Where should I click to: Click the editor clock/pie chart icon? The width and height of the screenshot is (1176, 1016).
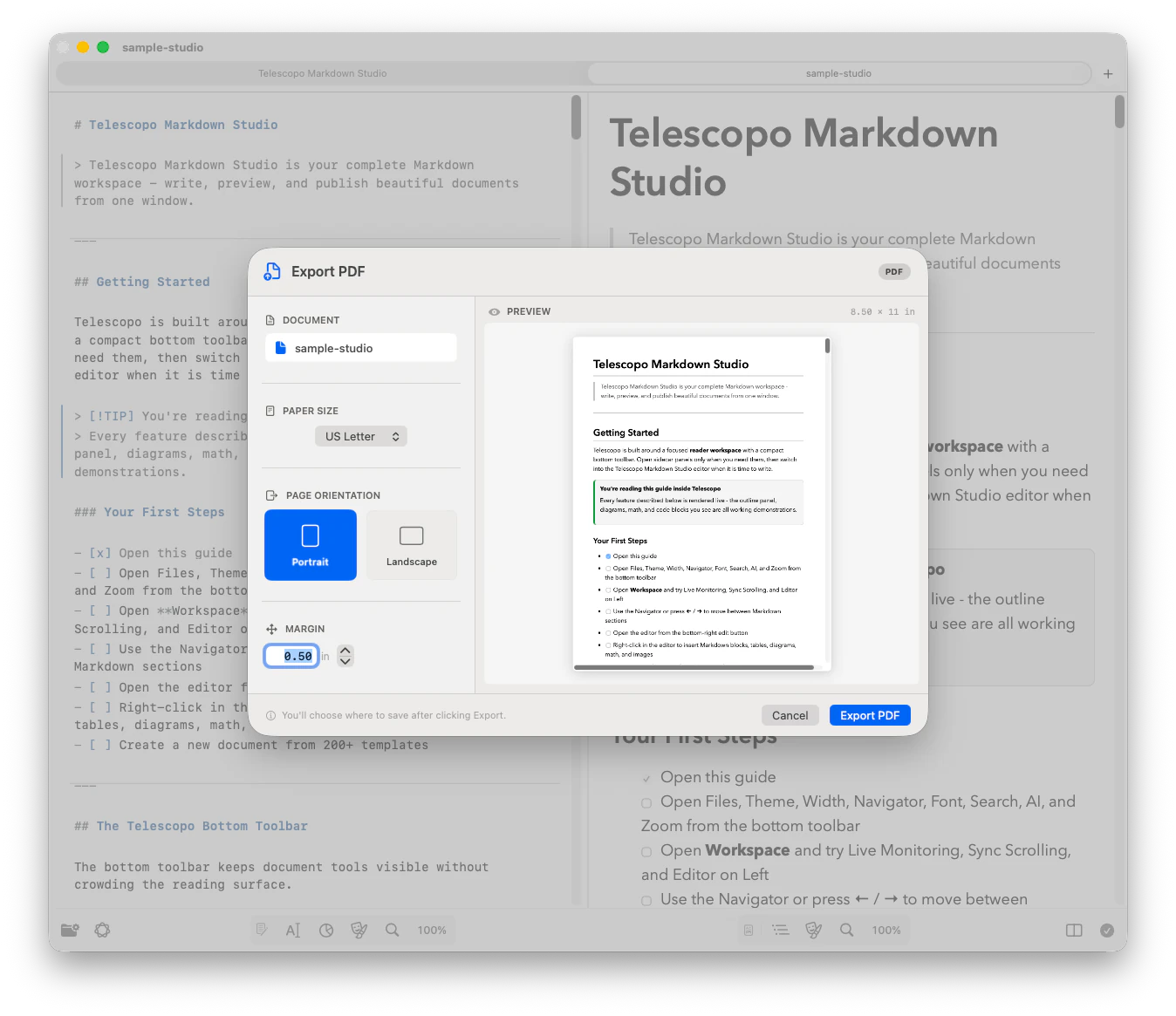pos(326,931)
